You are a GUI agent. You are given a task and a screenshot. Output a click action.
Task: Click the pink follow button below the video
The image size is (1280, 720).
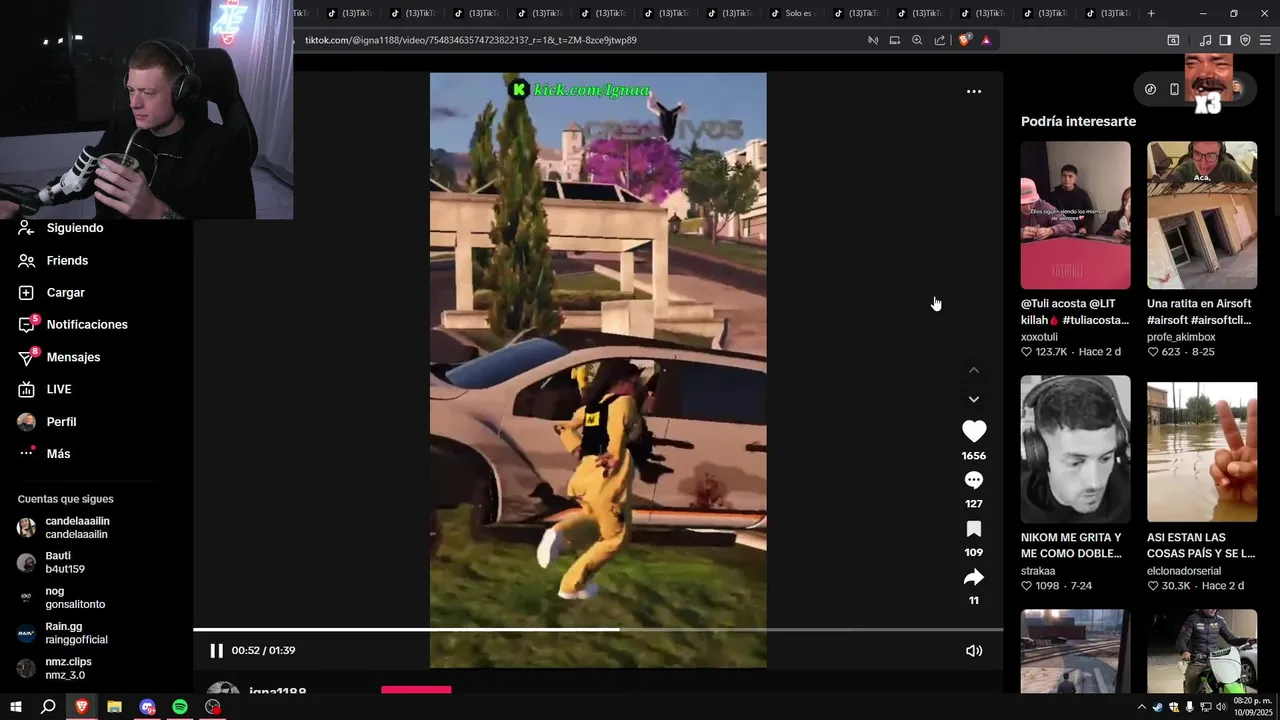[416, 690]
